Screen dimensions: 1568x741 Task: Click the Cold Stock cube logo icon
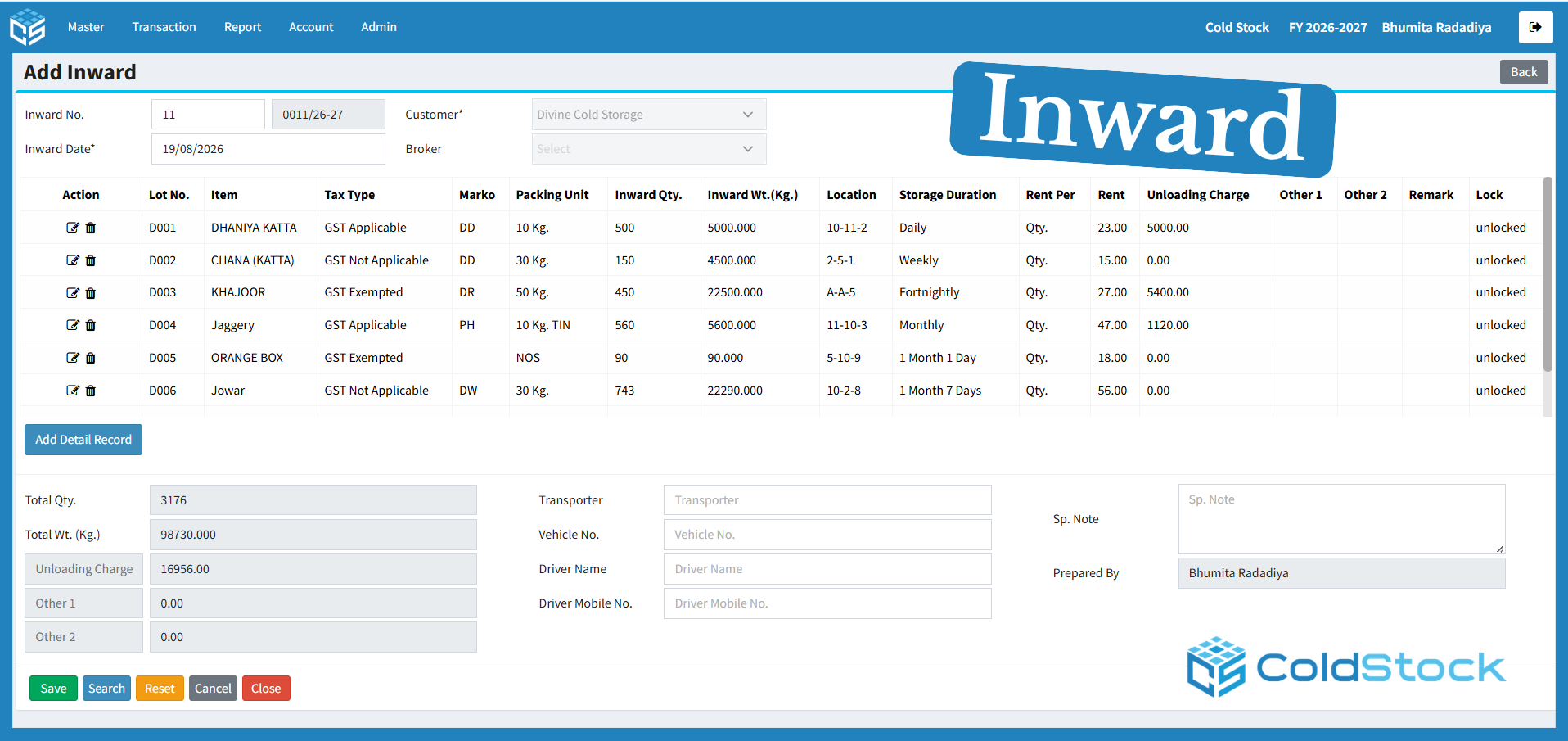click(28, 27)
